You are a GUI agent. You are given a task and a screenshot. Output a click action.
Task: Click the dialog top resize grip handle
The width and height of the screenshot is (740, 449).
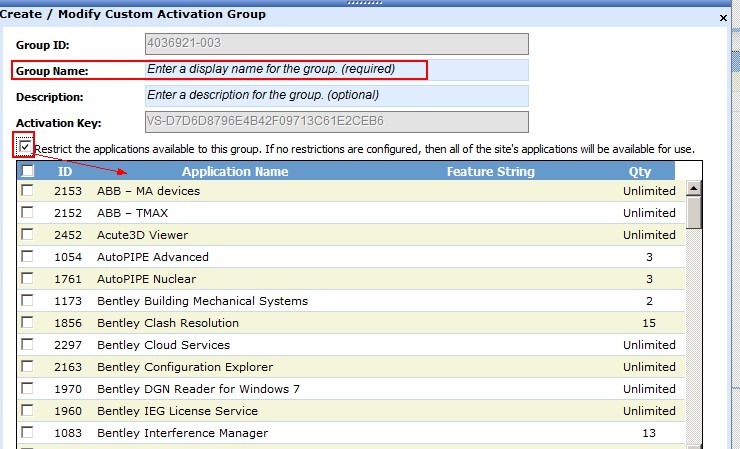pyautogui.click(x=370, y=3)
